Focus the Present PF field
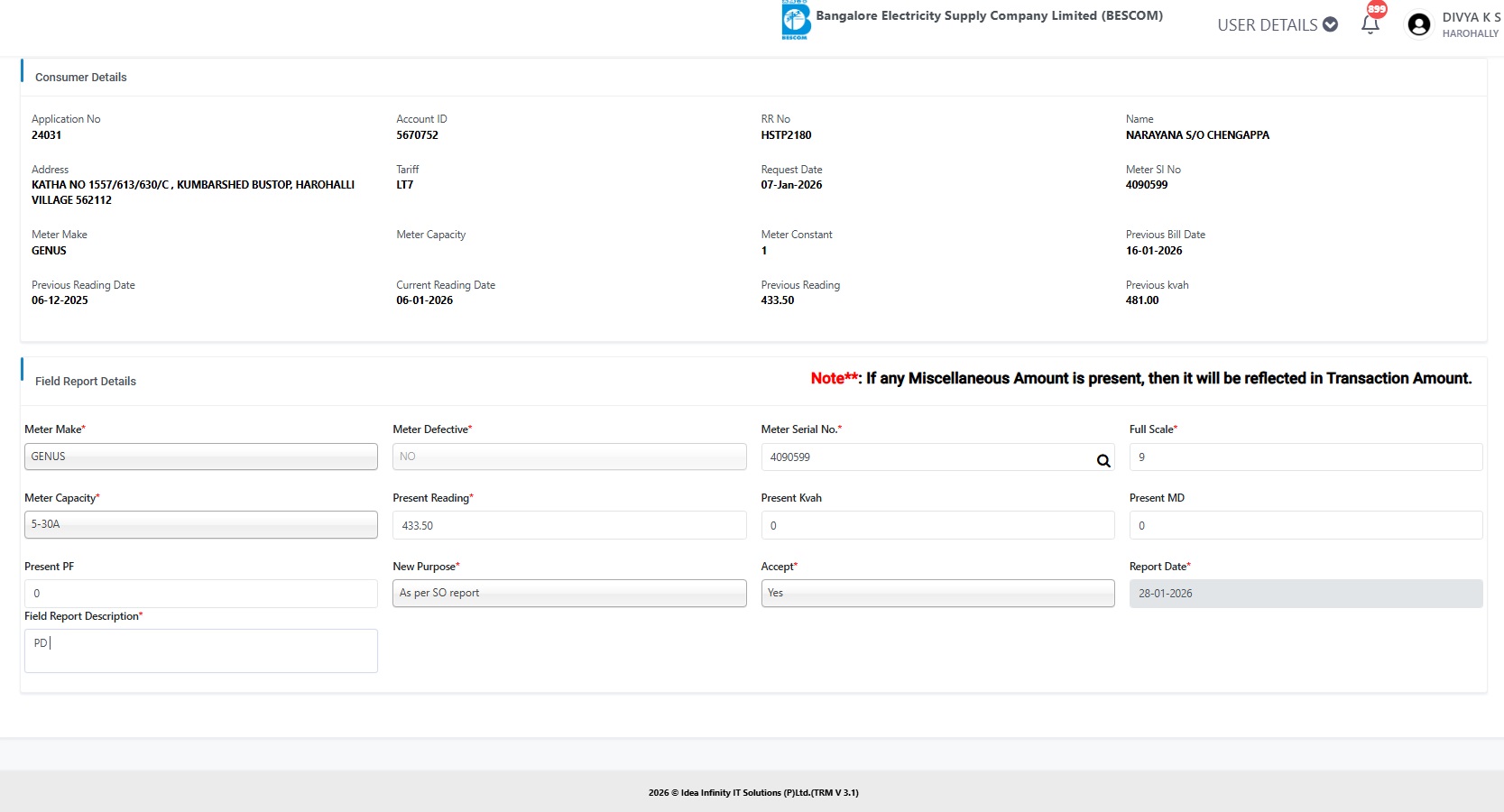The height and width of the screenshot is (812, 1504). [200, 594]
